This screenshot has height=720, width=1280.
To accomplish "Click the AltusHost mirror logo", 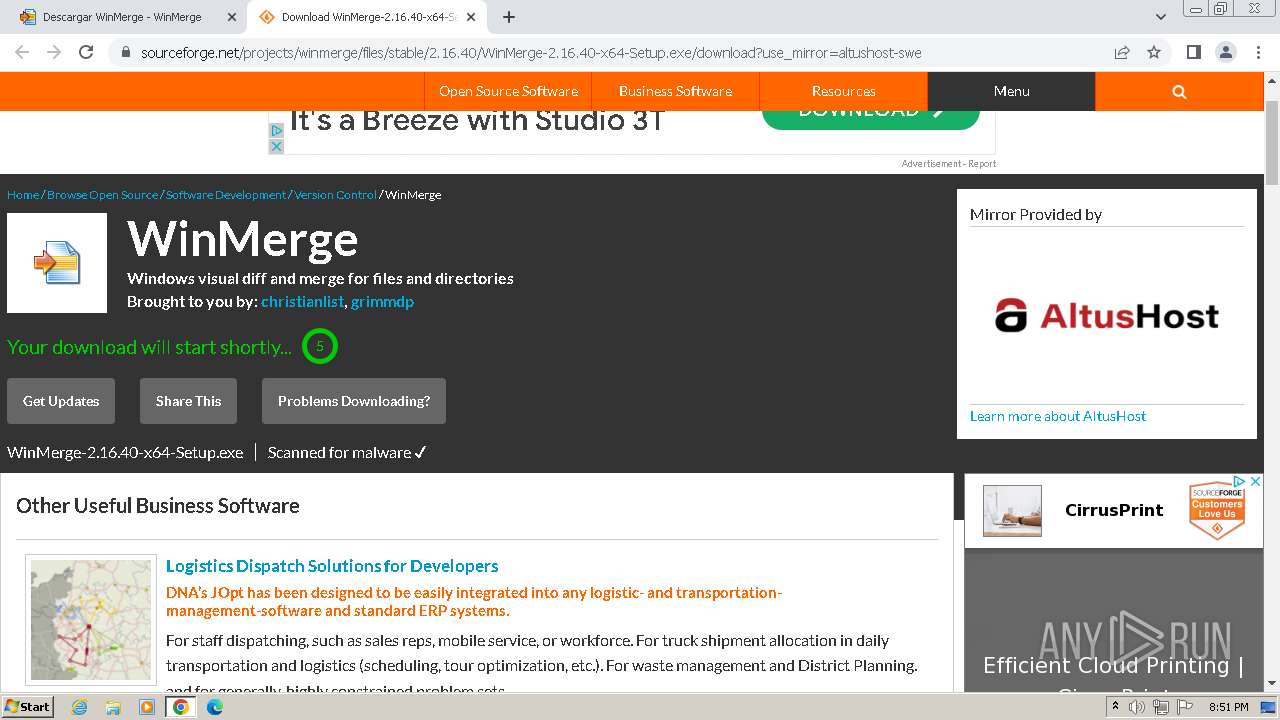I will (1107, 316).
